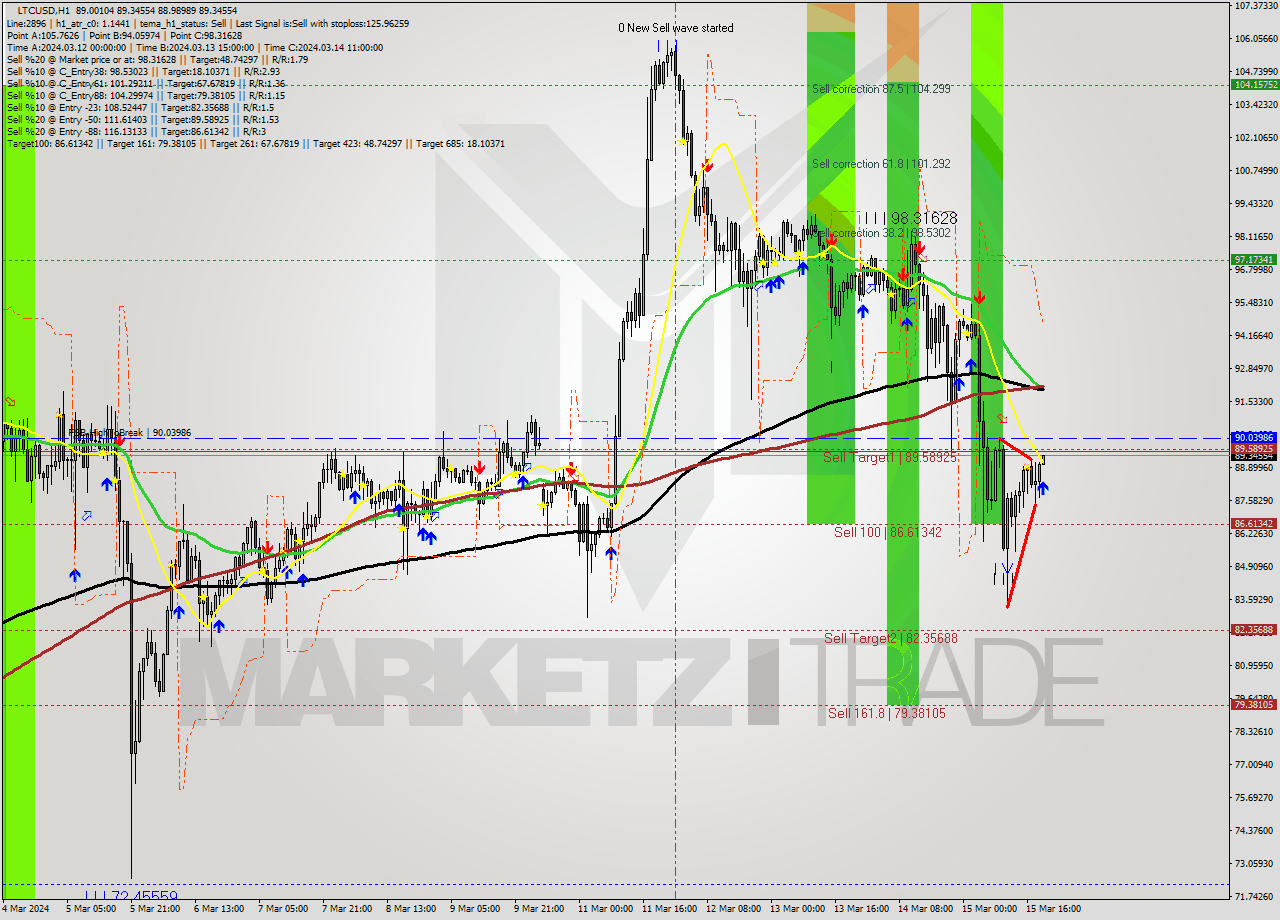The height and width of the screenshot is (920, 1280).
Task: Click the 'Sell Target1 | 89.58925' label
Action: (890, 457)
